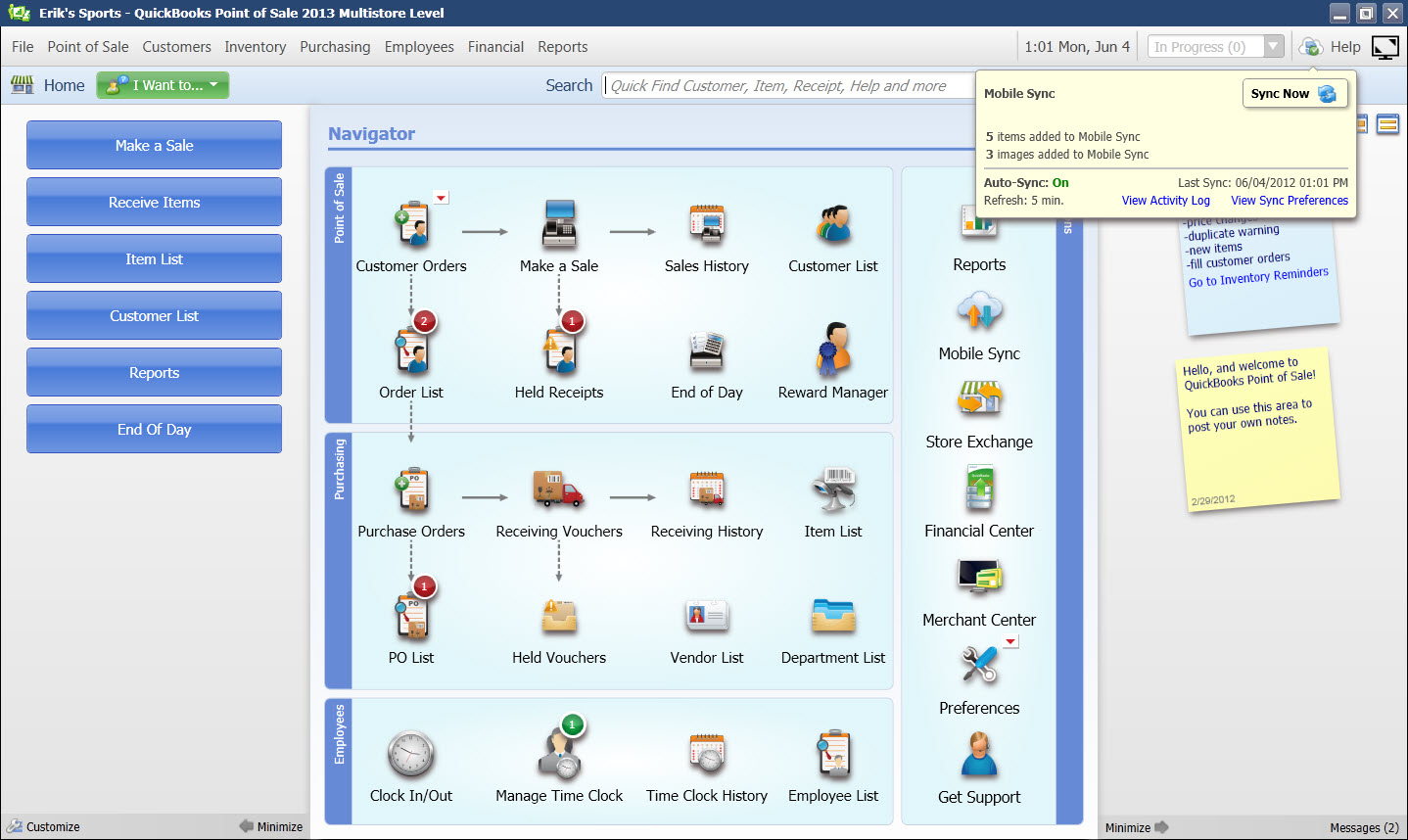
Task: Click the Receive Items button
Action: 154,203
